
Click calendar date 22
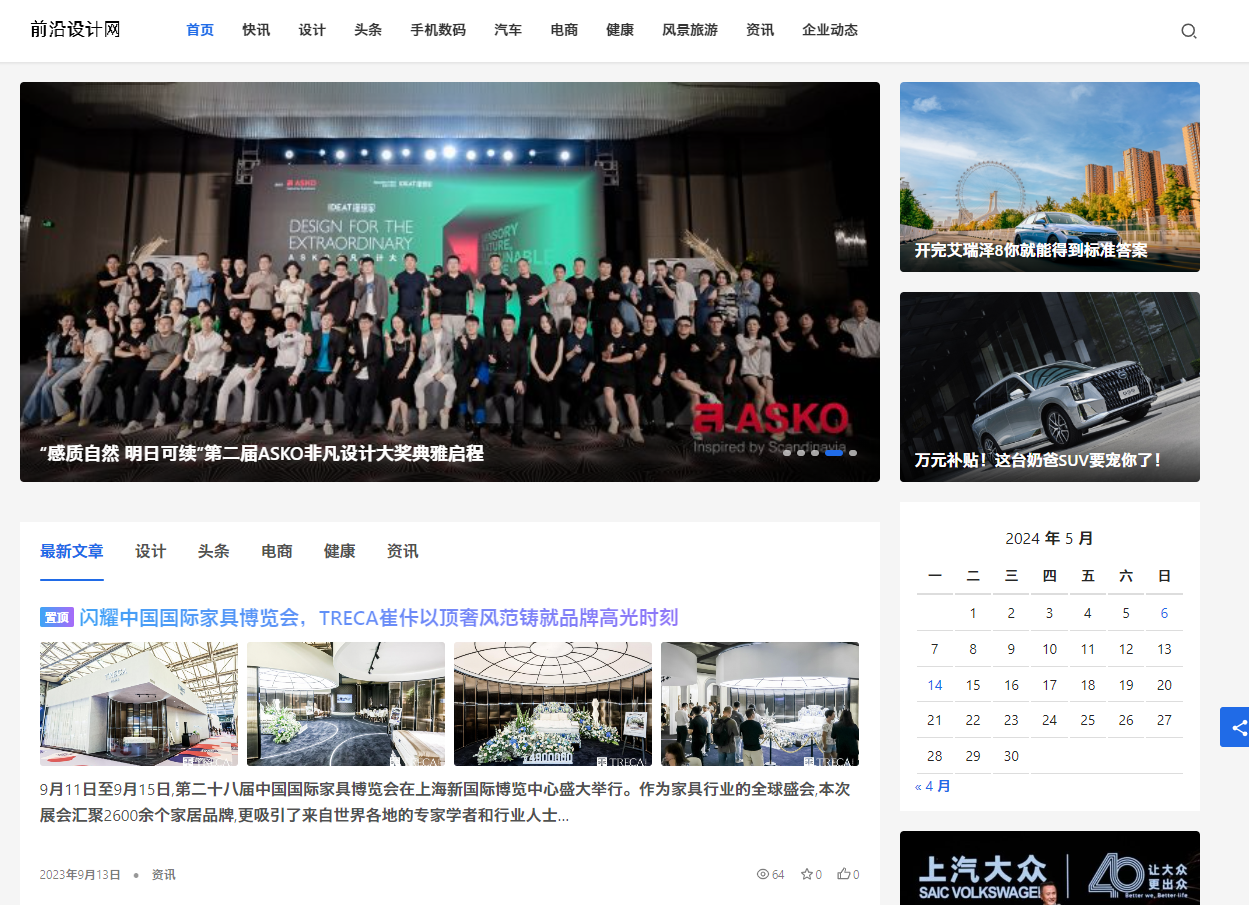(x=973, y=720)
